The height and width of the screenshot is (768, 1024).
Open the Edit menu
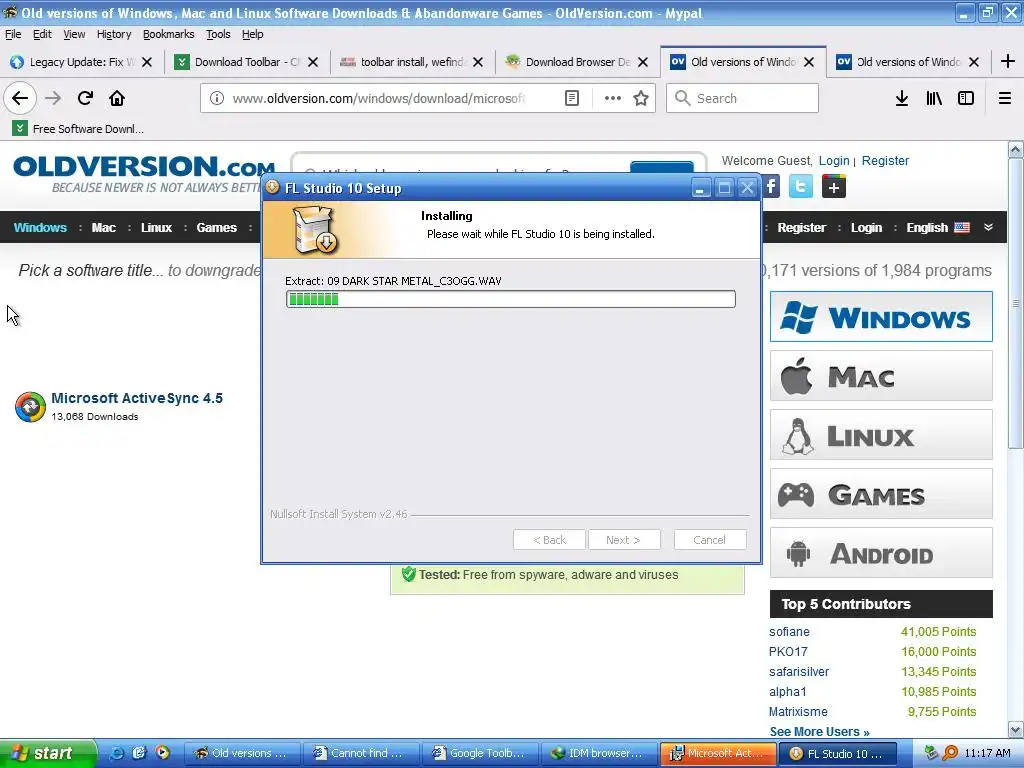(42, 34)
